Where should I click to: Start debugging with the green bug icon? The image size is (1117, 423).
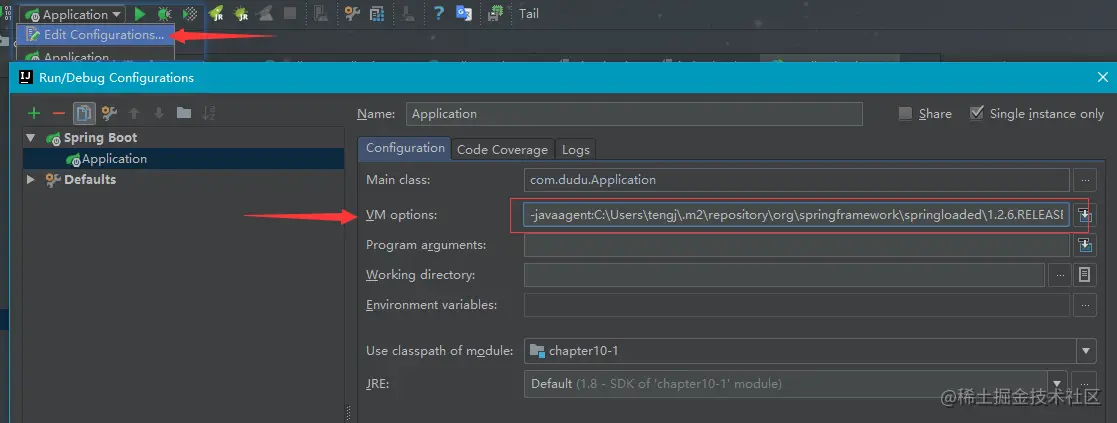click(164, 14)
